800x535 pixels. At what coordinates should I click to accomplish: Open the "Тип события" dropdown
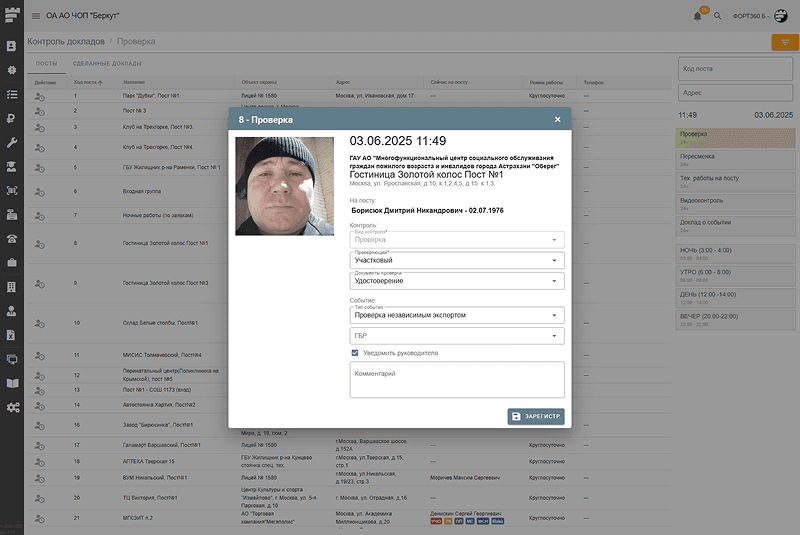tap(456, 315)
